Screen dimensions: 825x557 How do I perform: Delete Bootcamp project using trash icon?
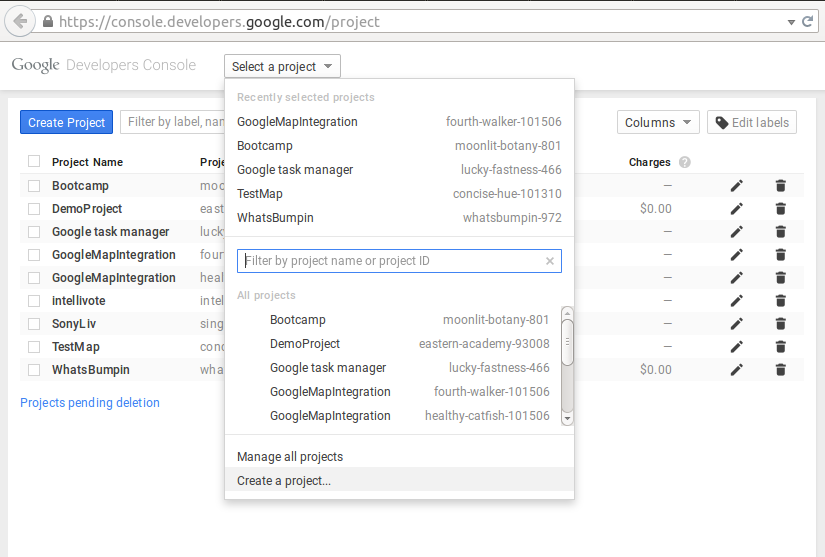(781, 186)
